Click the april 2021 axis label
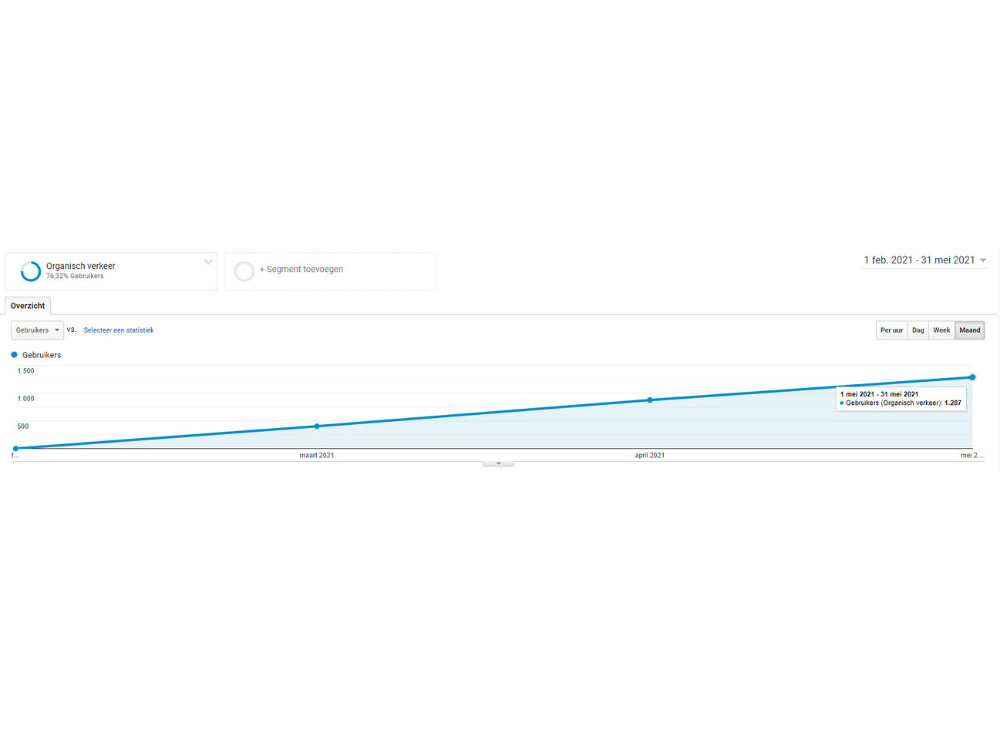 pyautogui.click(x=650, y=455)
